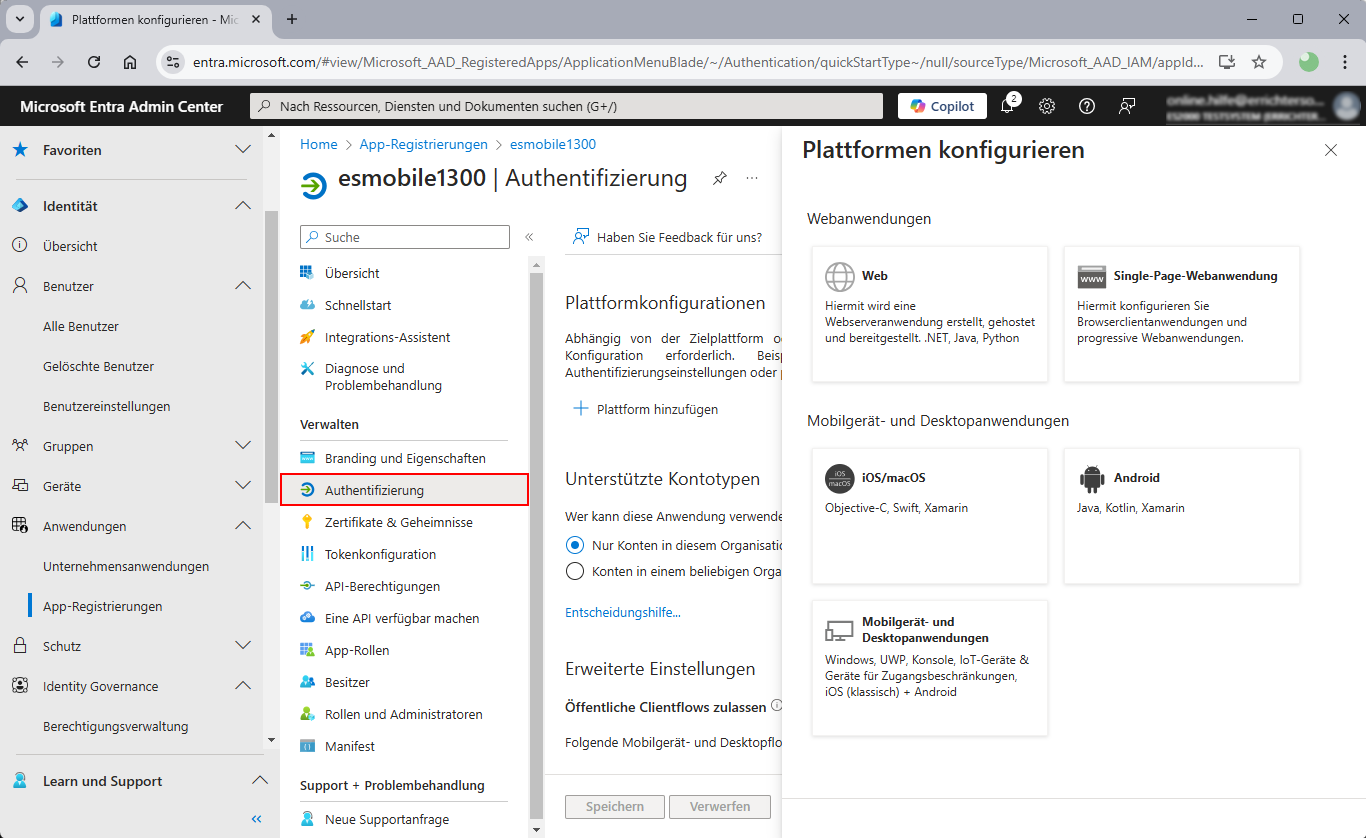Pin the blade with the pin icon
This screenshot has width=1366, height=838.
720,179
